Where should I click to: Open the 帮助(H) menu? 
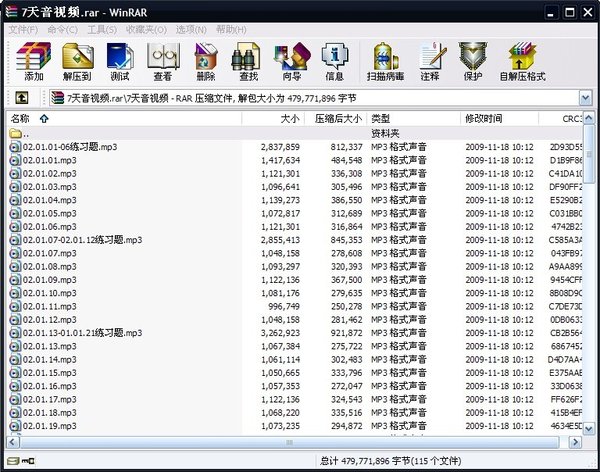231,29
